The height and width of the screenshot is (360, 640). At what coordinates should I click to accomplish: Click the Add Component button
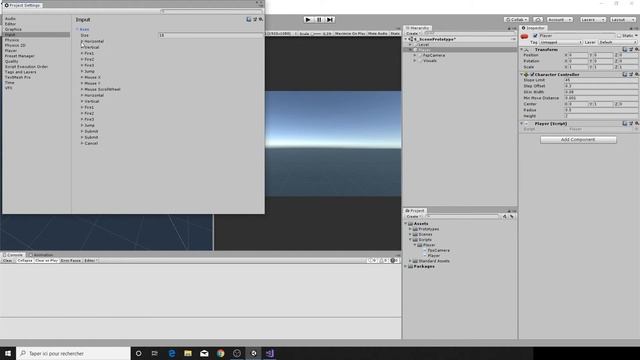click(x=578, y=140)
